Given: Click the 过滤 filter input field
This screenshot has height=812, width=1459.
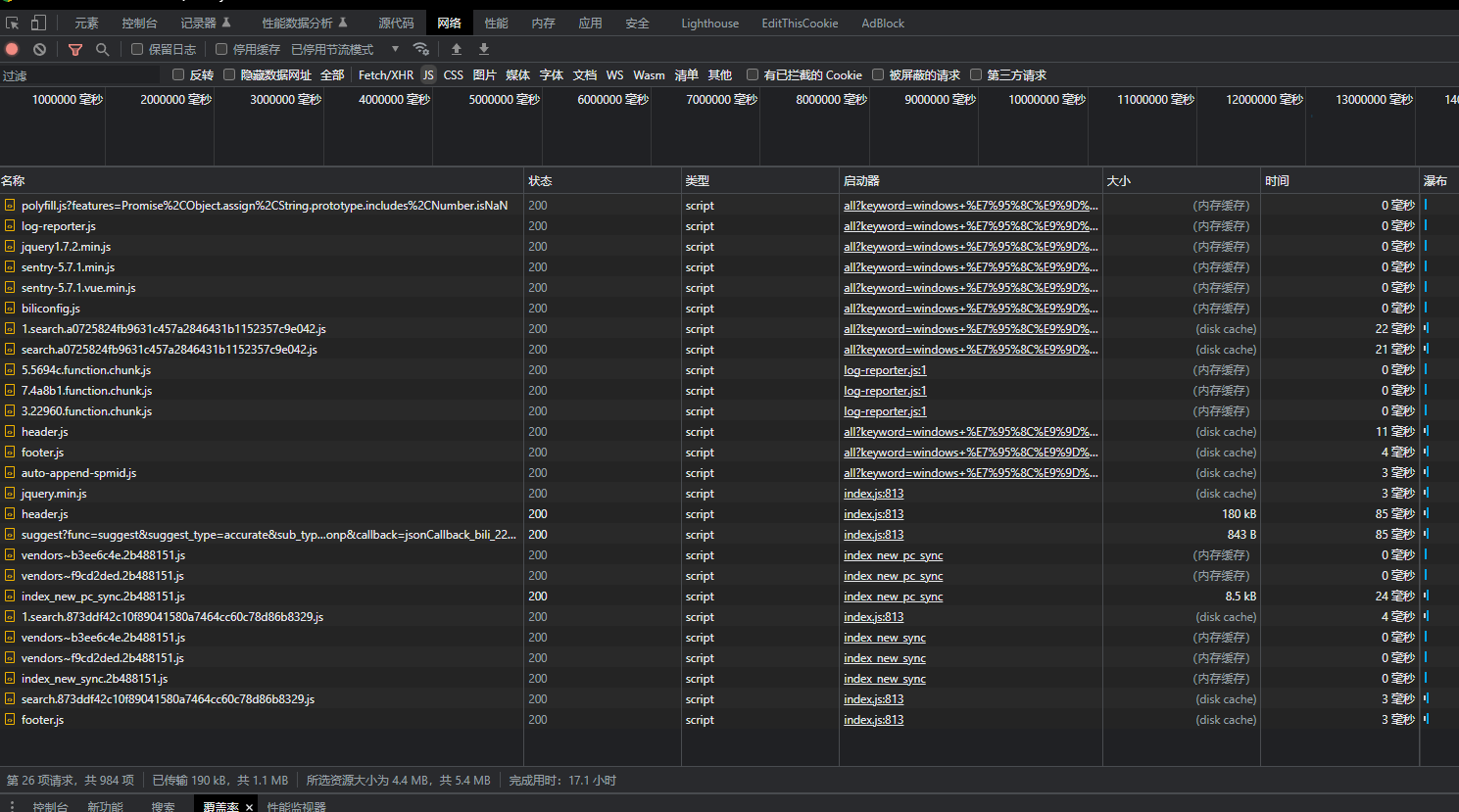Looking at the screenshot, I should click(x=78, y=74).
